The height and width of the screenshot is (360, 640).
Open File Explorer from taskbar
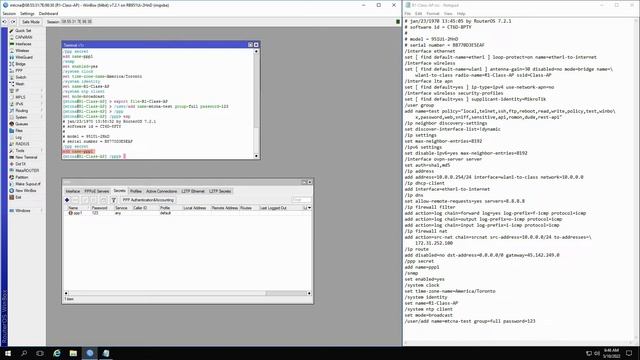click(73, 353)
